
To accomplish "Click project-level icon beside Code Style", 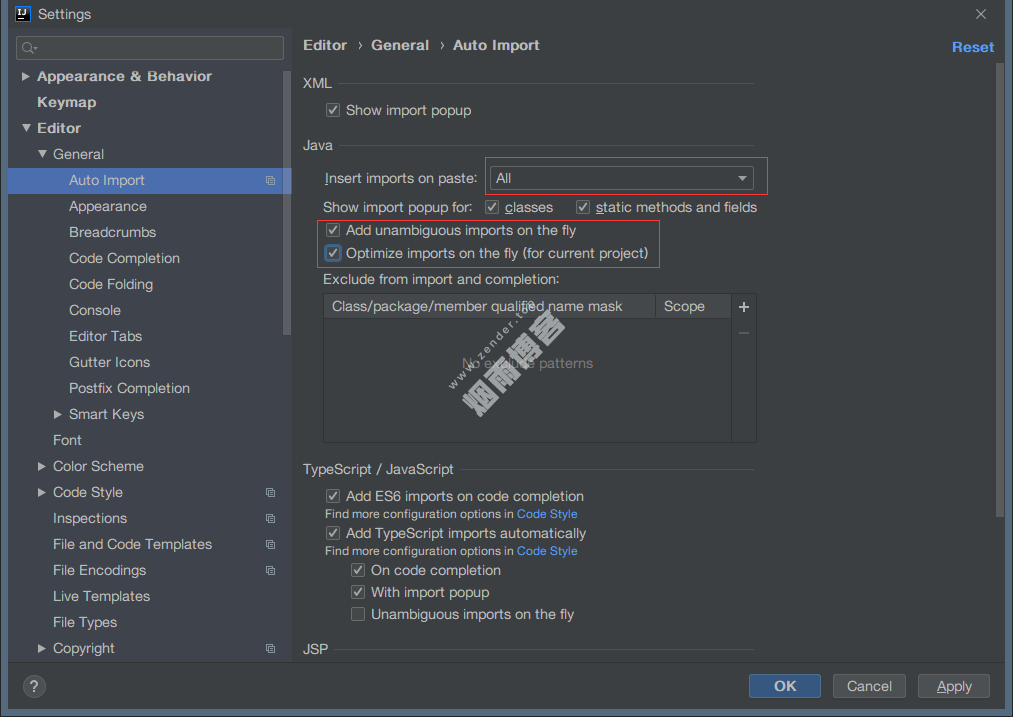I will pos(270,493).
